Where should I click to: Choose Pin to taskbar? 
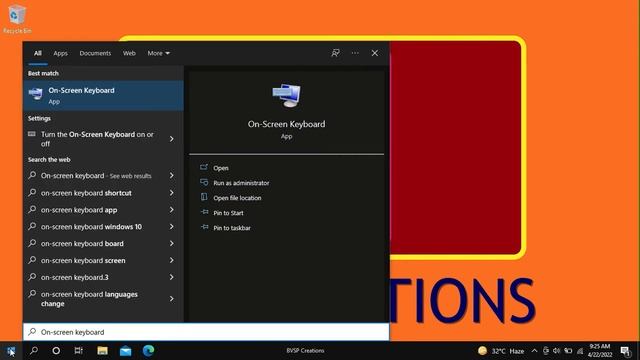pos(232,228)
